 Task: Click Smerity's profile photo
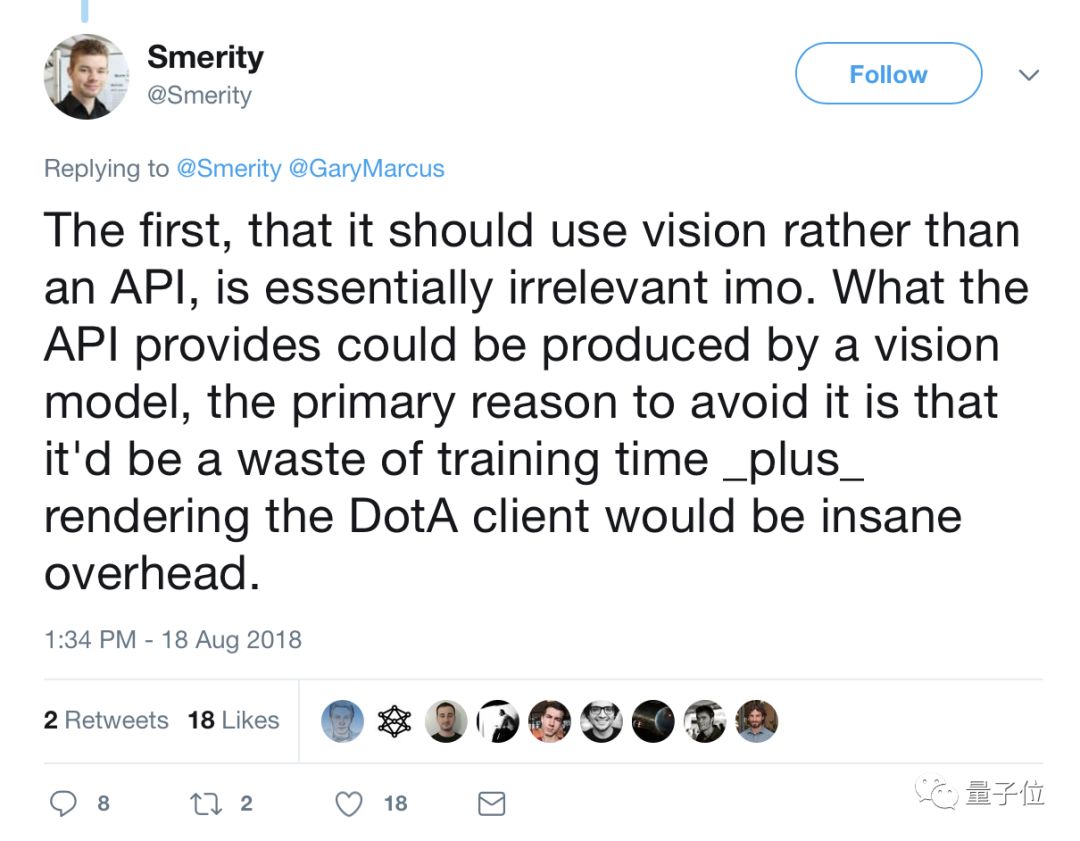86,77
